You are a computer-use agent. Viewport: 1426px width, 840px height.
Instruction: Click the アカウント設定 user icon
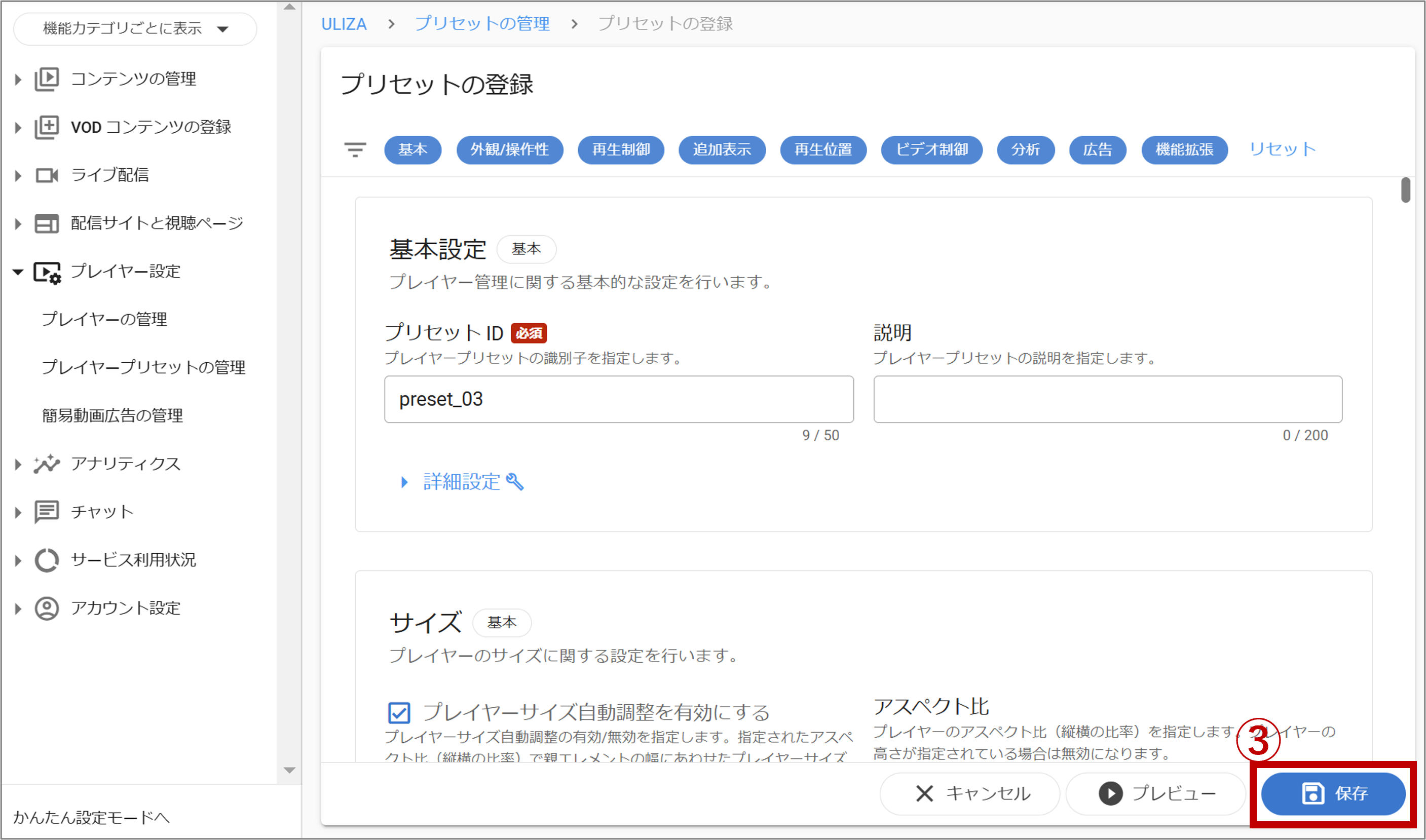tap(47, 608)
